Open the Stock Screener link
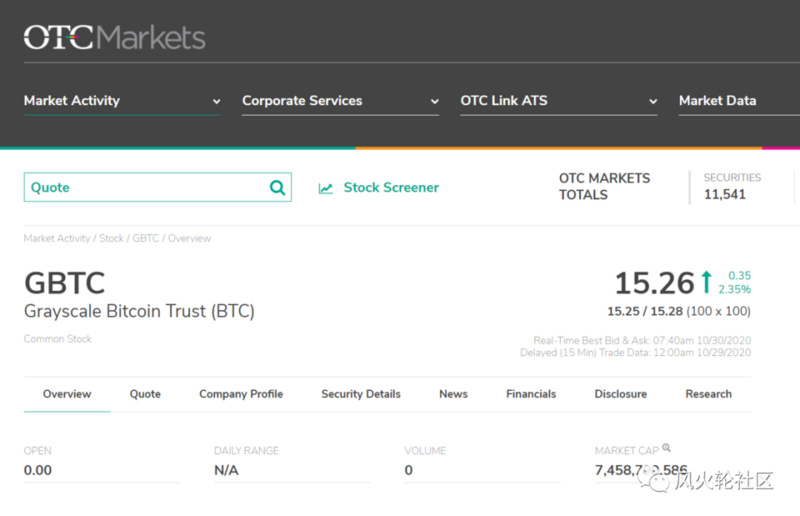Image resolution: width=800 pixels, height=516 pixels. pos(391,188)
